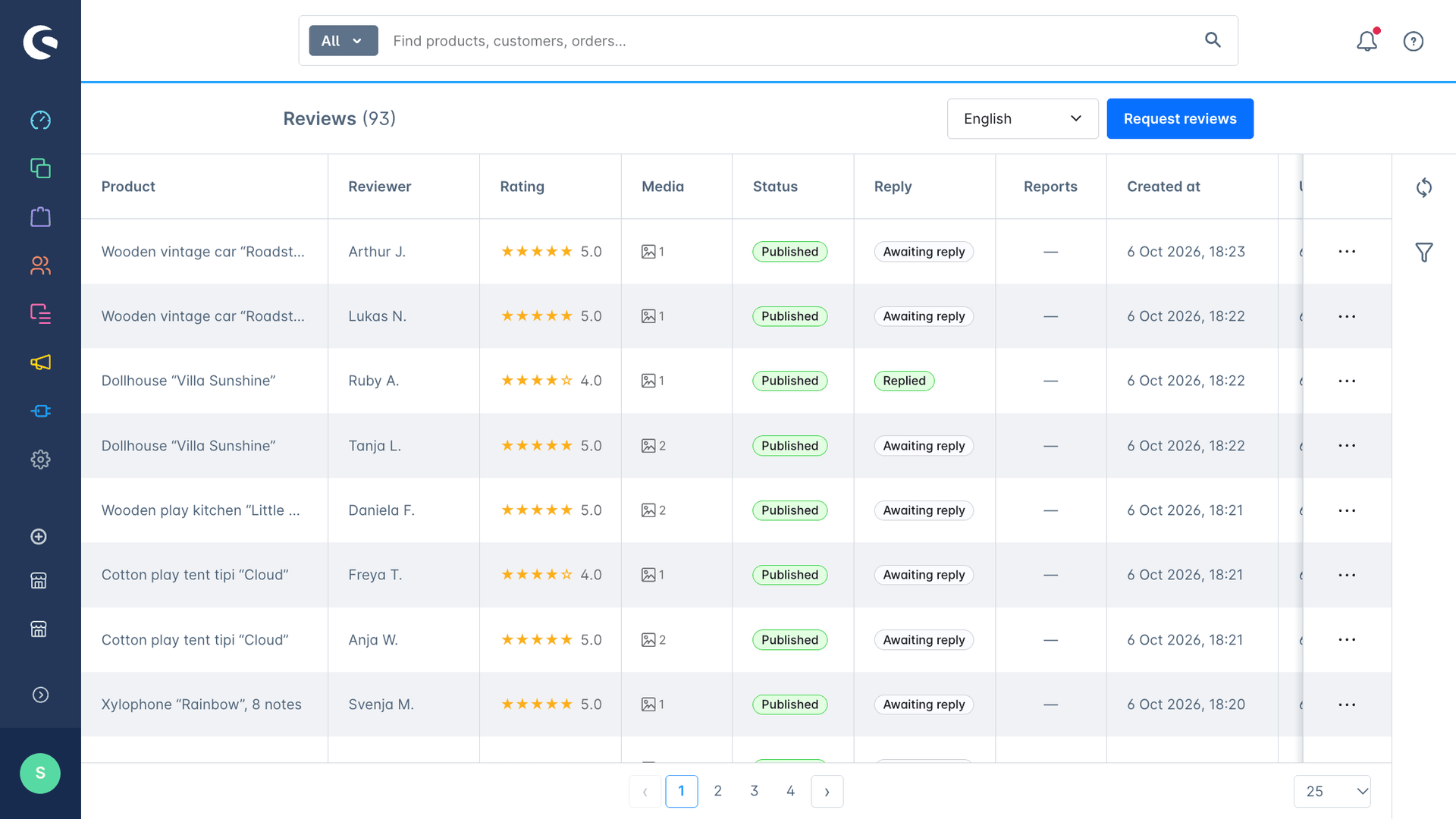Open the filter funnel panel
The image size is (1456, 819).
point(1424,253)
